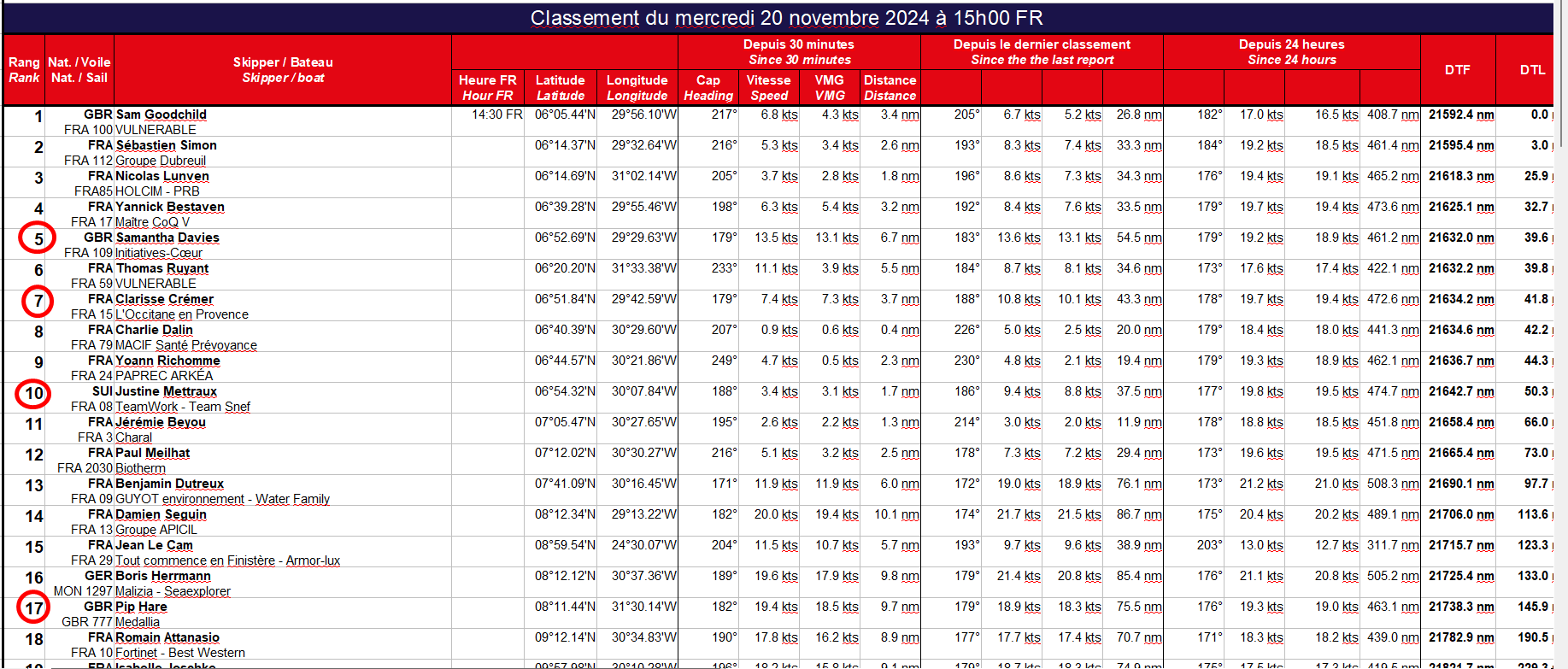
Task: Select the DTF column header
Action: 1457,70
